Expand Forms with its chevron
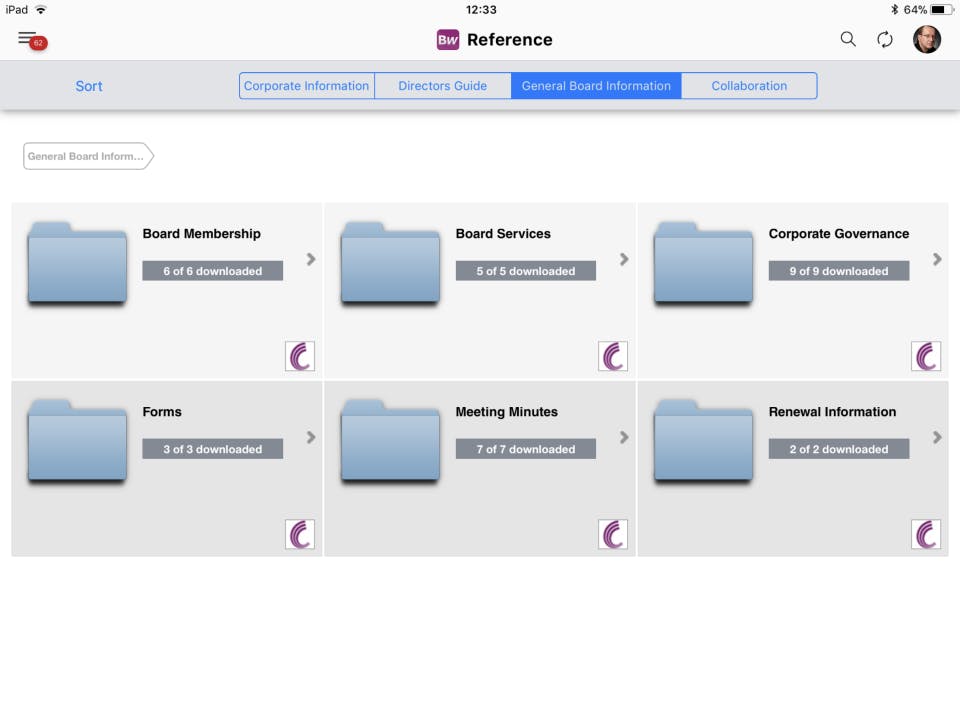 311,437
